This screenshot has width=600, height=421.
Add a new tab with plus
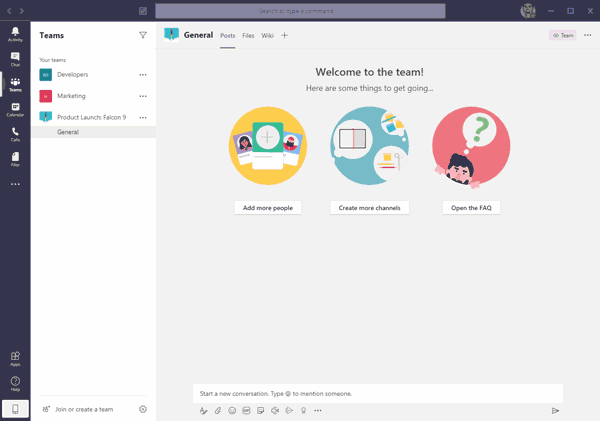click(x=284, y=36)
